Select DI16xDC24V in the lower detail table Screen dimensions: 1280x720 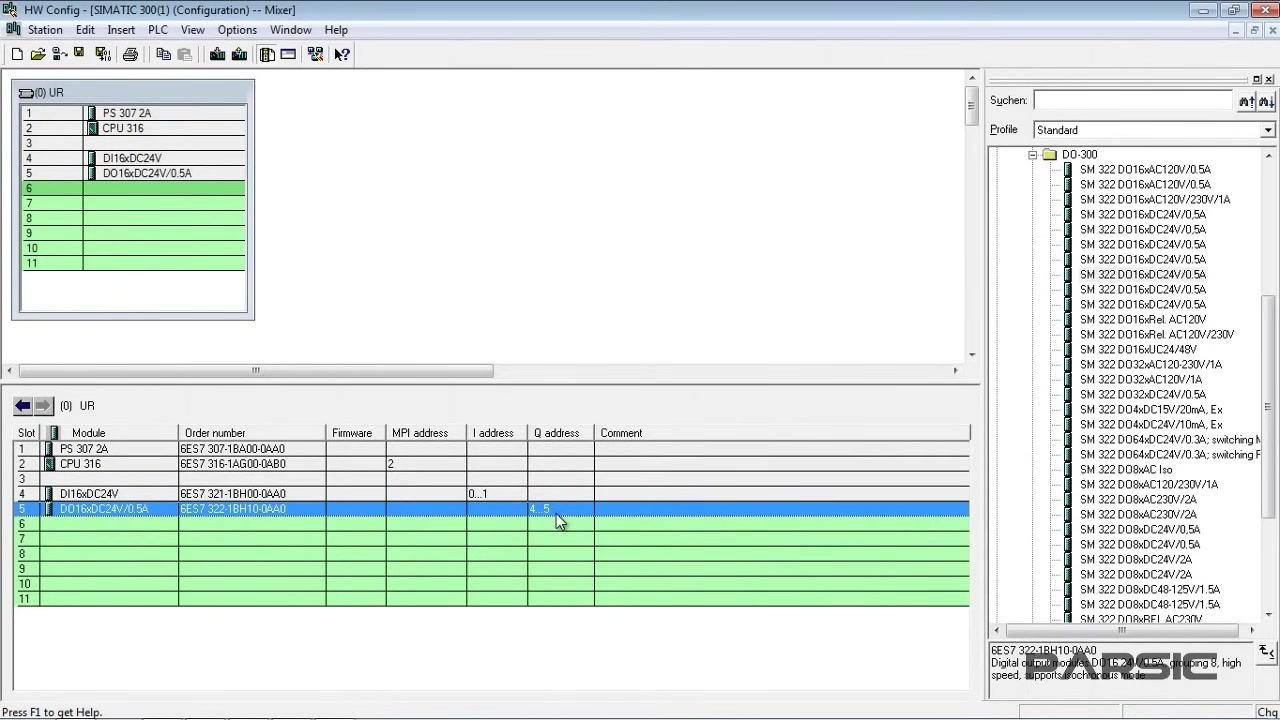(89, 494)
